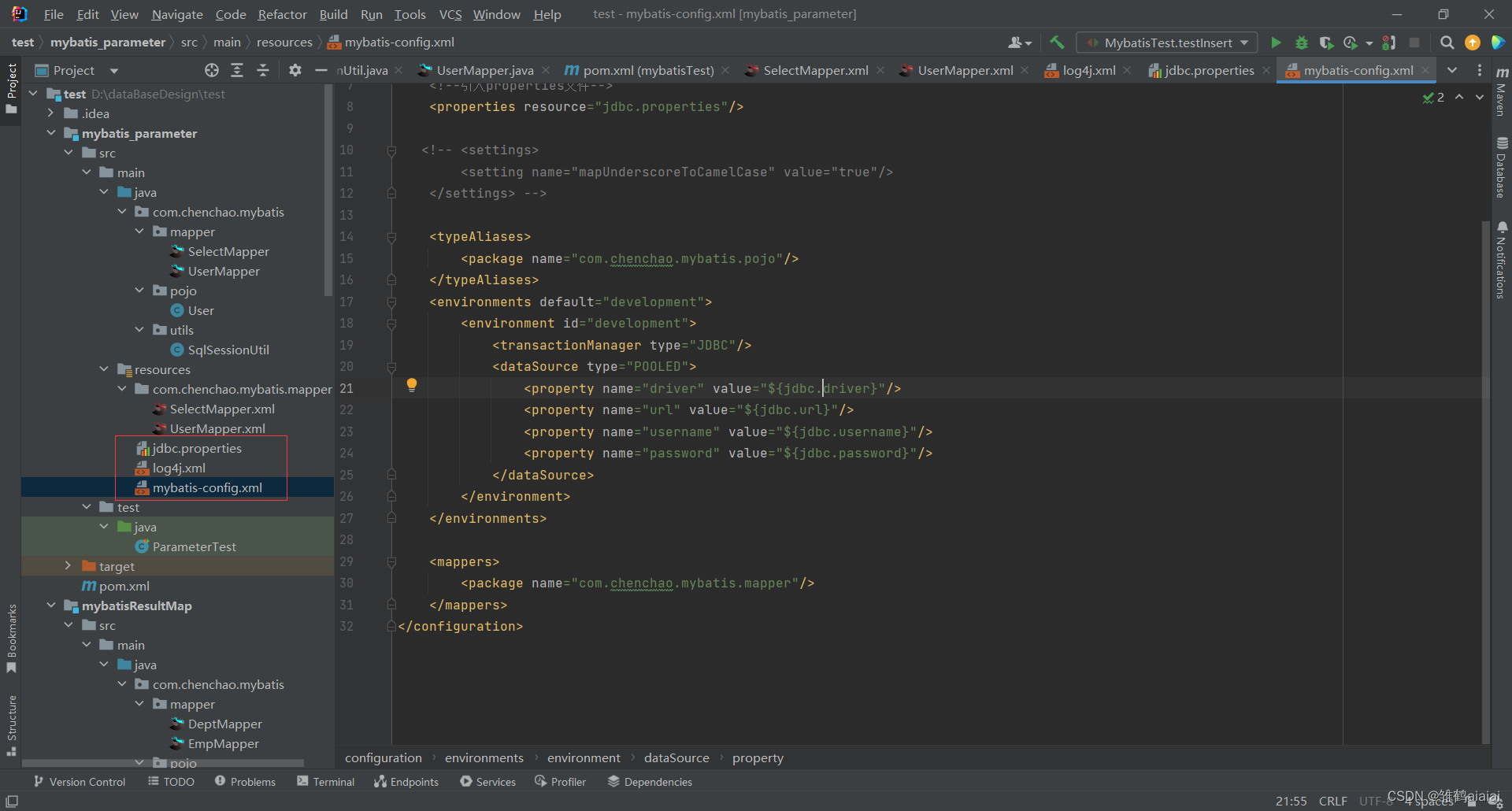
Task: Open the Terminal tool window
Action: point(326,782)
